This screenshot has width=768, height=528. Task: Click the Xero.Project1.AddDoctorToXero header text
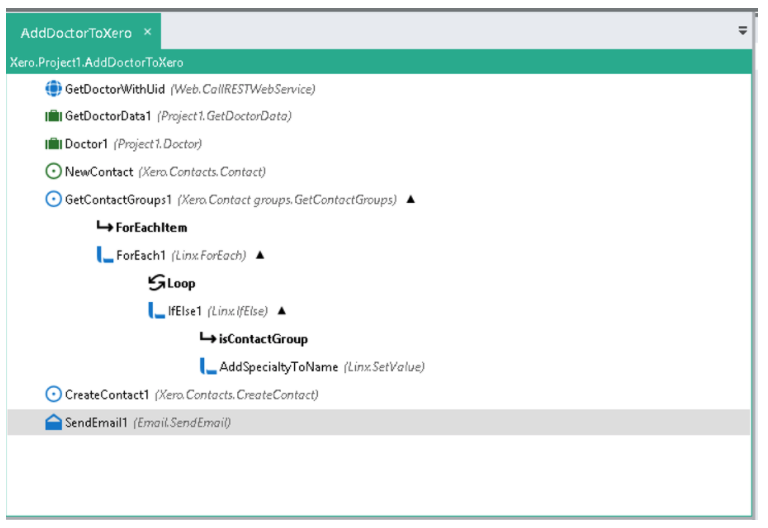click(96, 63)
